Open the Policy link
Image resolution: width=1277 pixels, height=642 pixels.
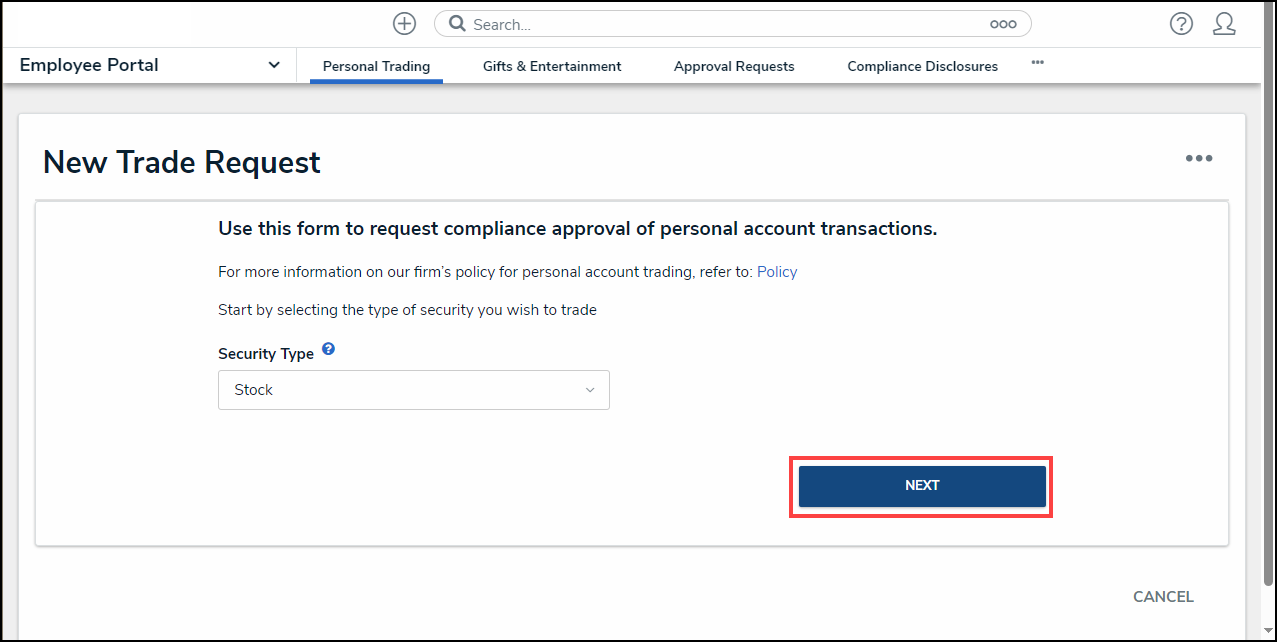(777, 272)
